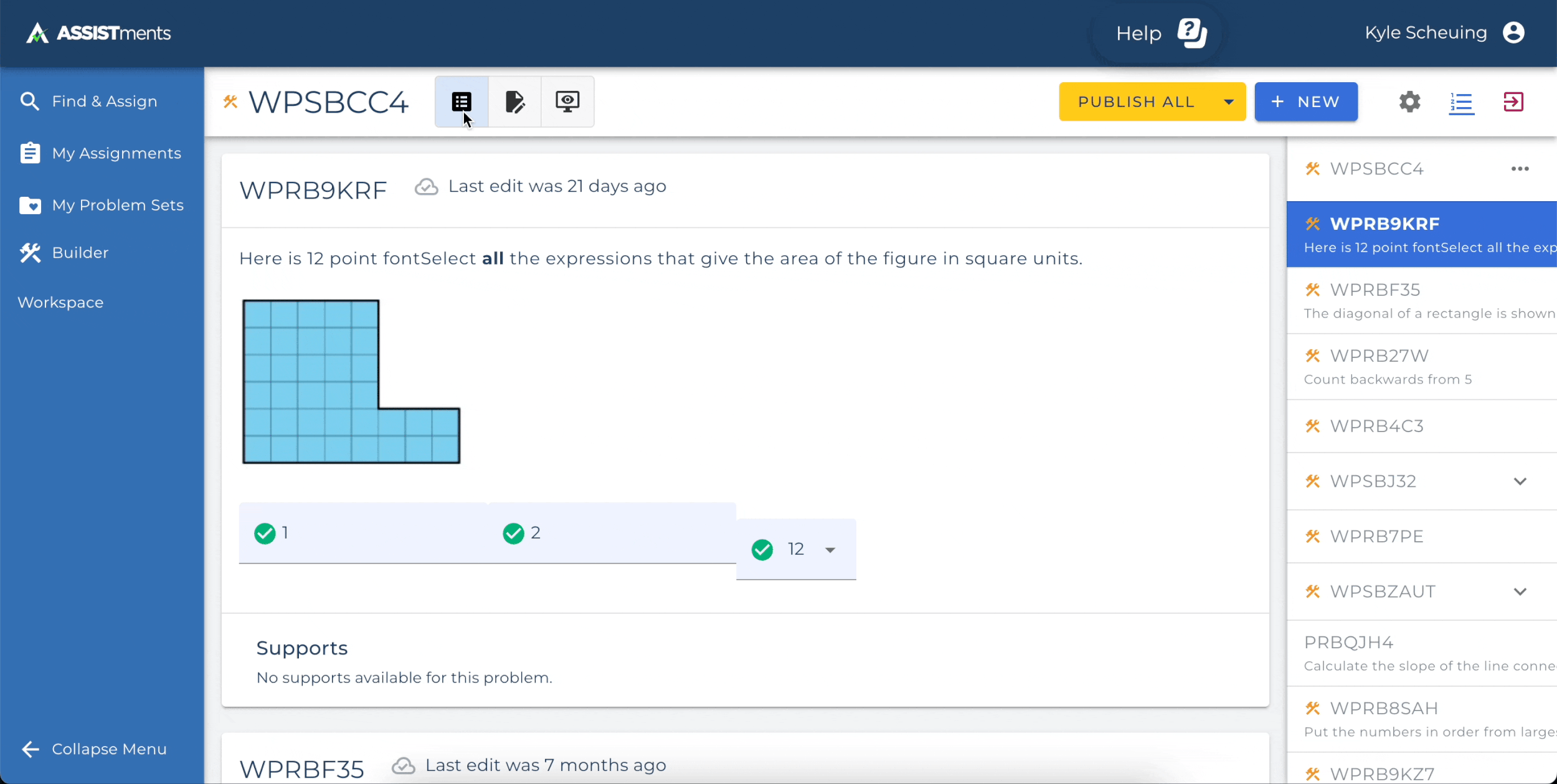Open Publish All dropdown arrow
Image resolution: width=1557 pixels, height=784 pixels.
click(1228, 102)
